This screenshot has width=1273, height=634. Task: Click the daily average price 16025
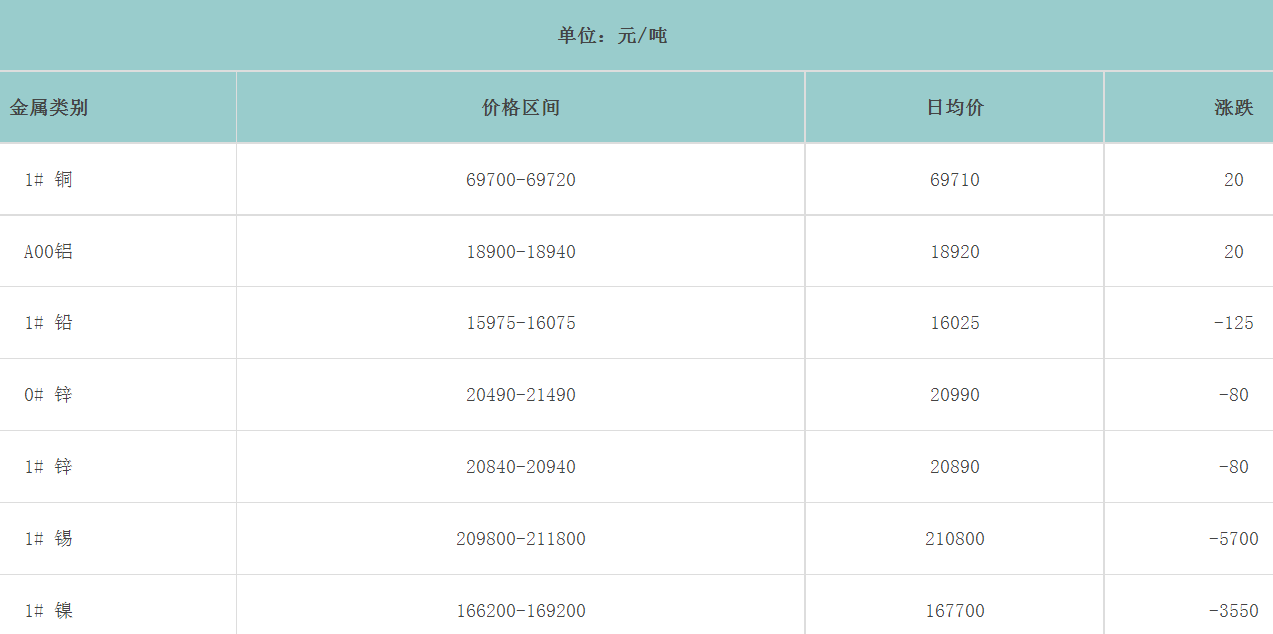coord(955,323)
